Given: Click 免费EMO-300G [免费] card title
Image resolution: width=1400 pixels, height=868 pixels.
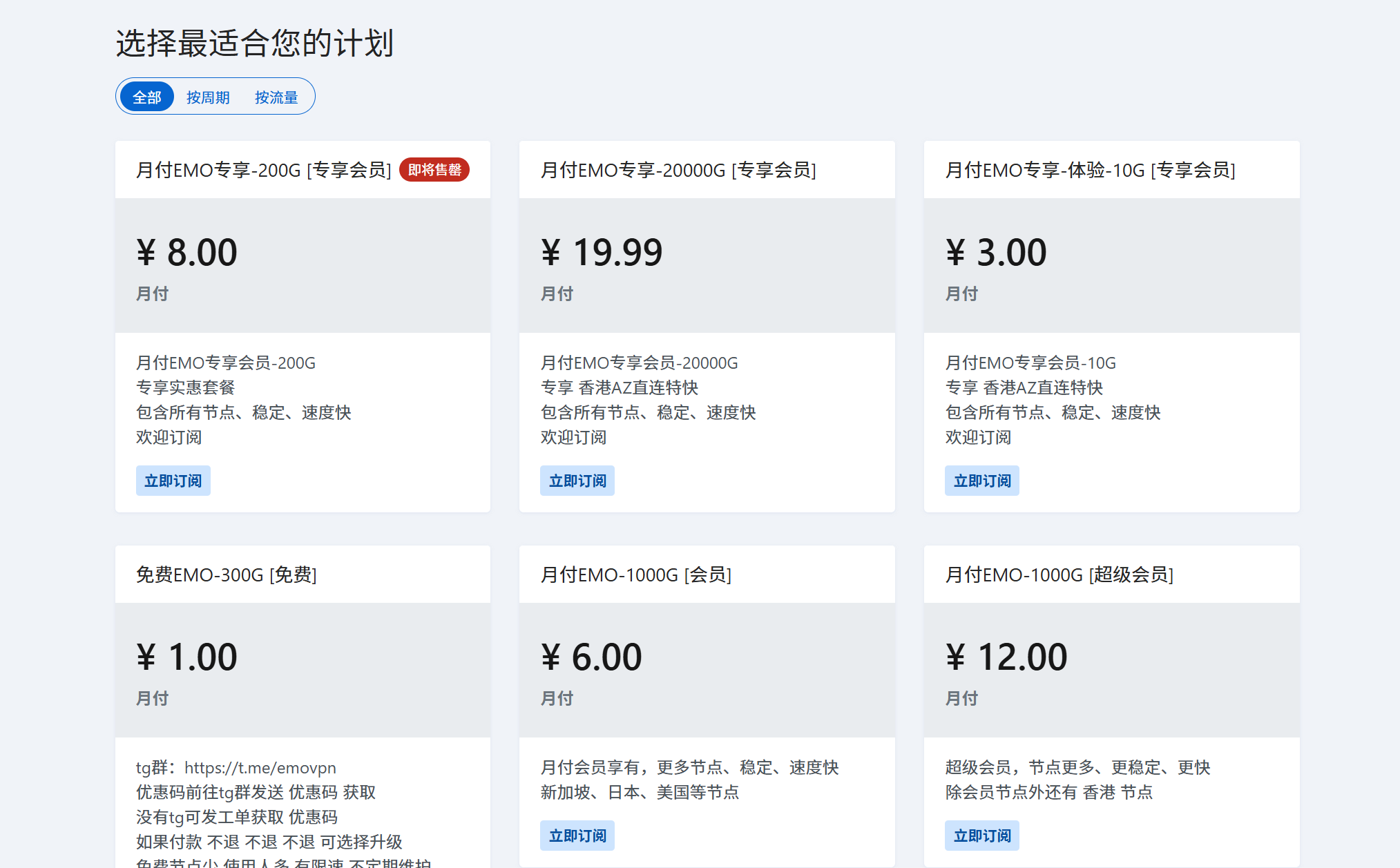Looking at the screenshot, I should [x=226, y=575].
